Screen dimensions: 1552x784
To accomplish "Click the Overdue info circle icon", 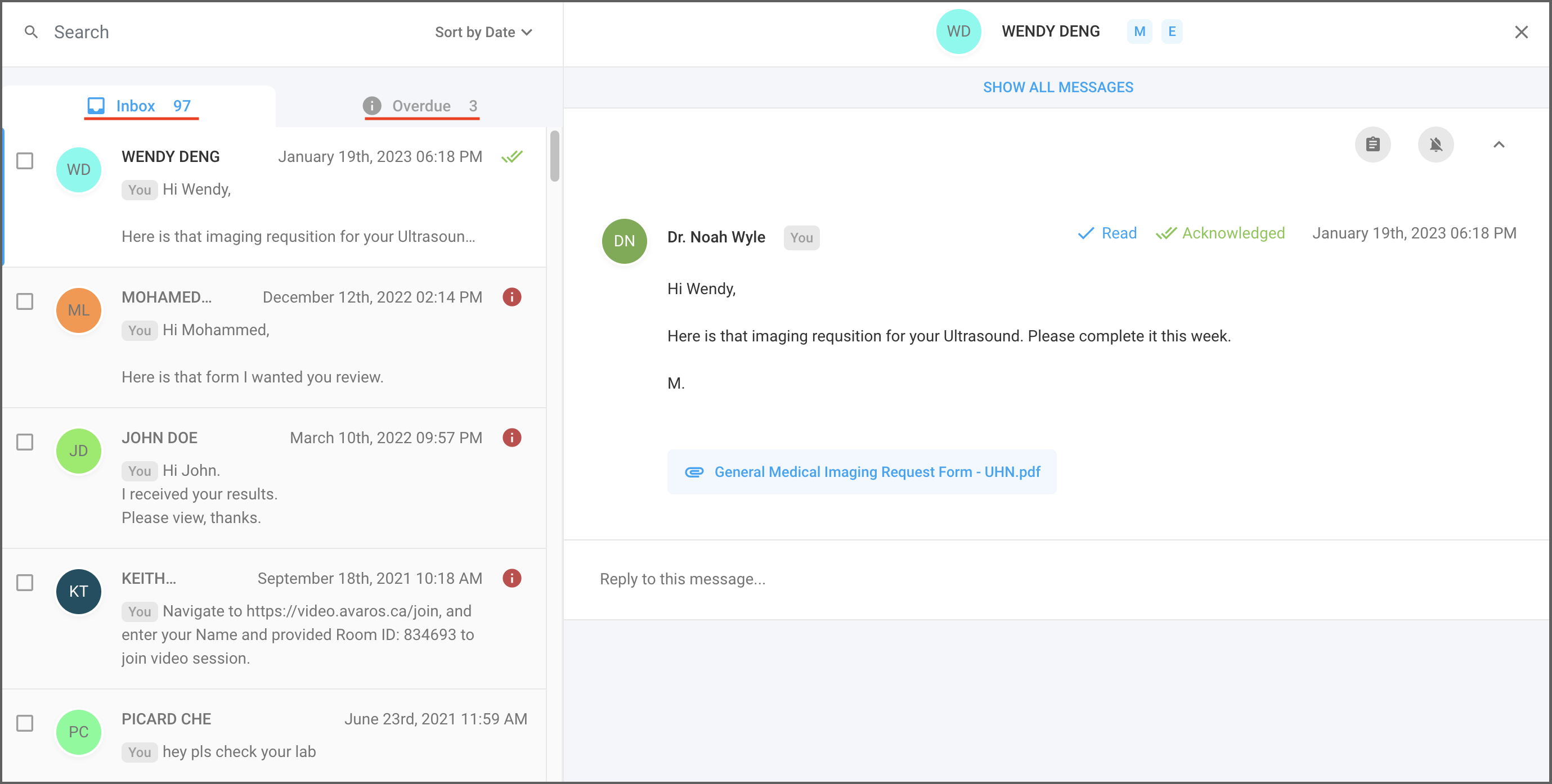I will pos(372,106).
